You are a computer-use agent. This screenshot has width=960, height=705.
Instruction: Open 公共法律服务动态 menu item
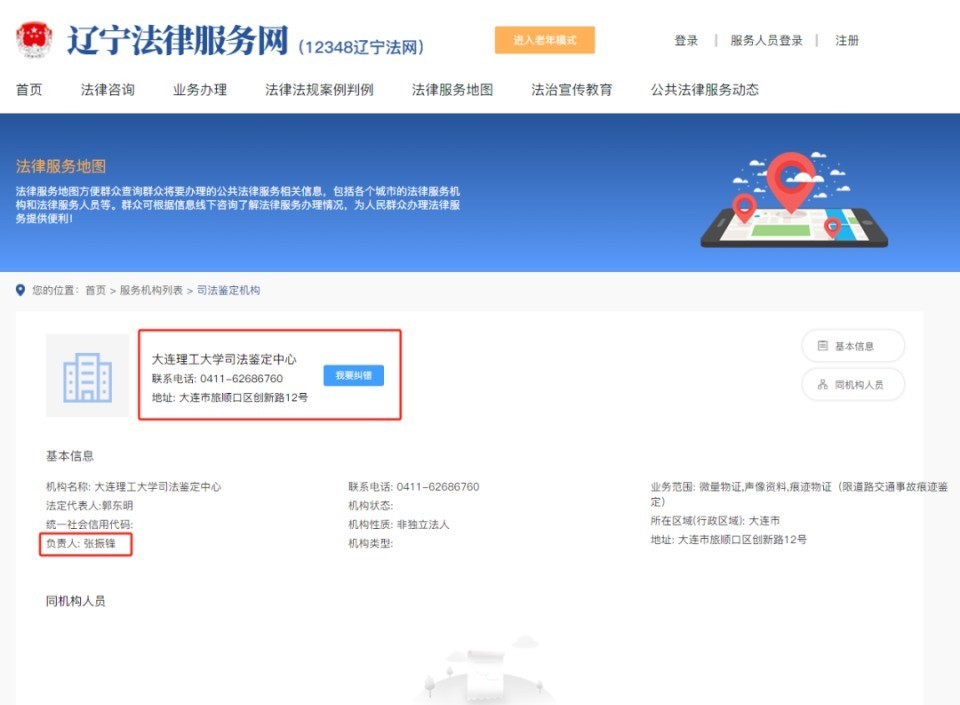(x=704, y=90)
